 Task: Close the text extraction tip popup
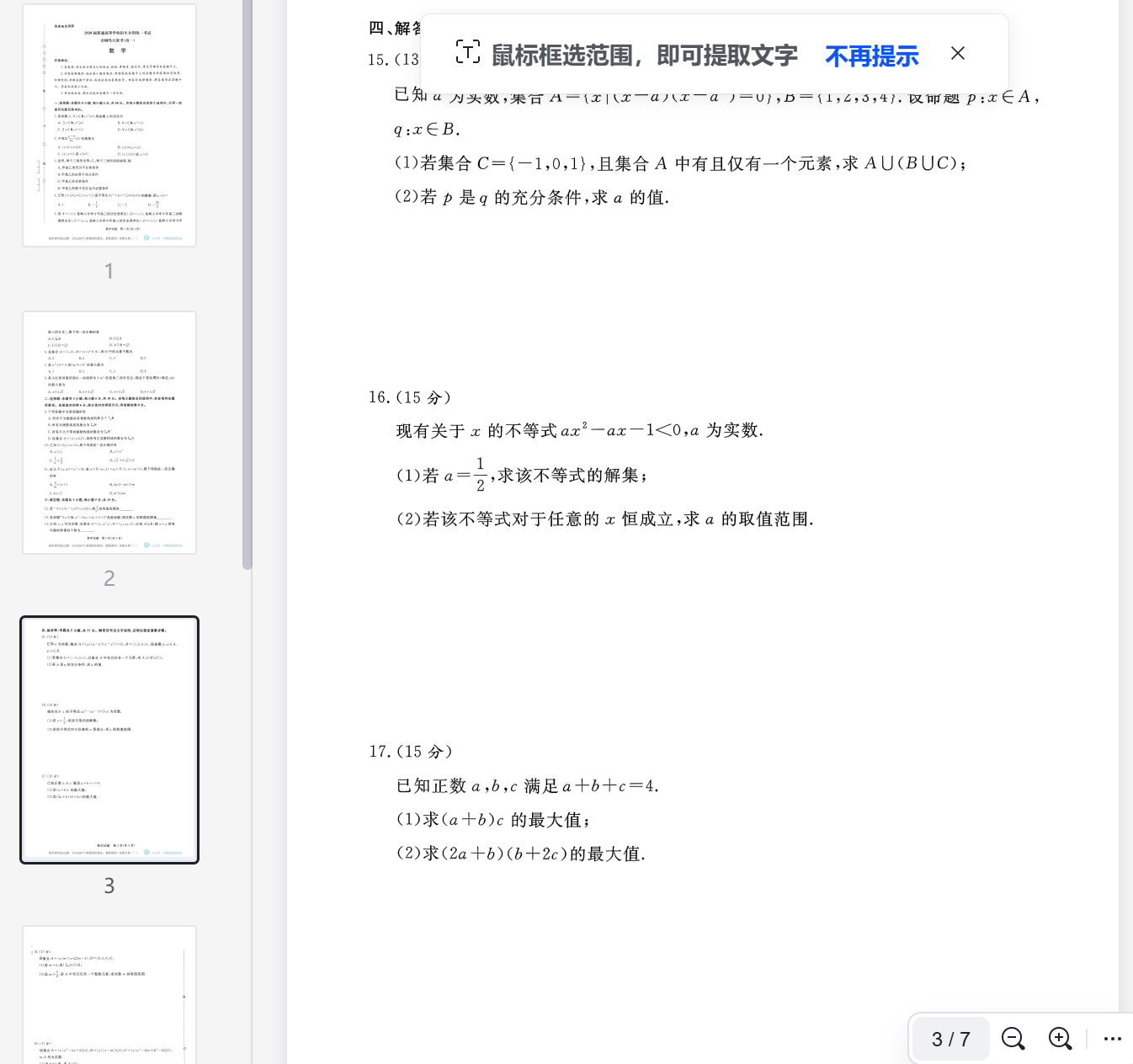click(957, 54)
